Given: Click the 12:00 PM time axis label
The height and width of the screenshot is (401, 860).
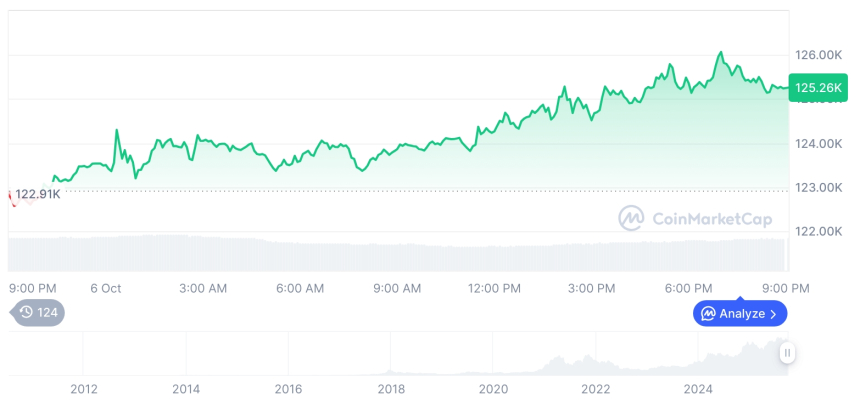Looking at the screenshot, I should (x=495, y=289).
